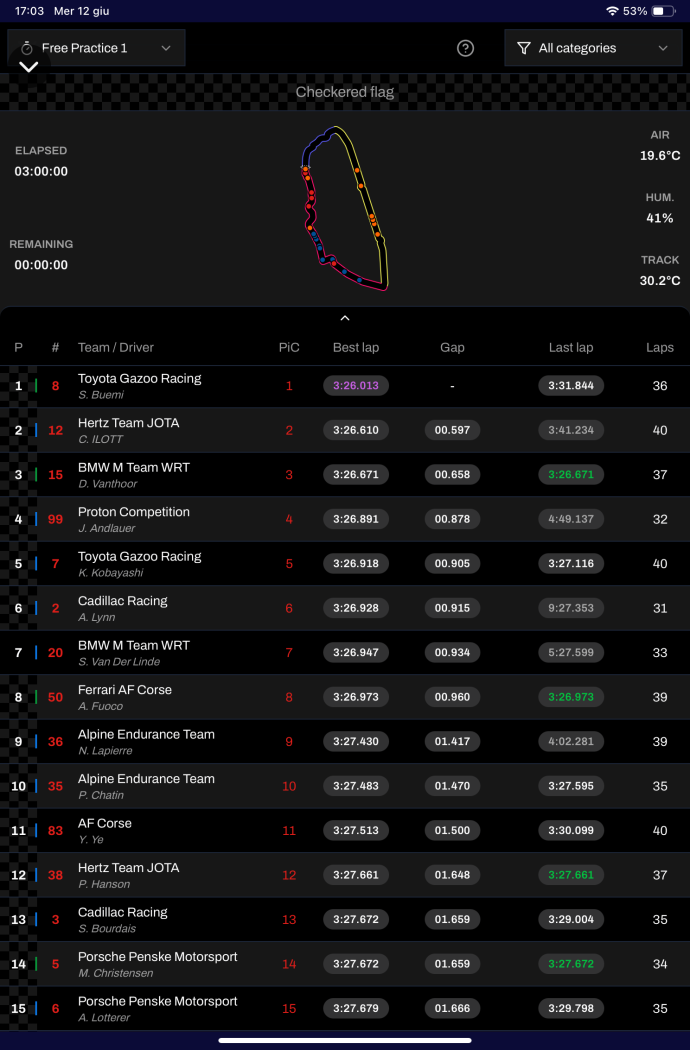This screenshot has height=1050, width=690.
Task: Click the Laps column header
Action: tap(660, 348)
